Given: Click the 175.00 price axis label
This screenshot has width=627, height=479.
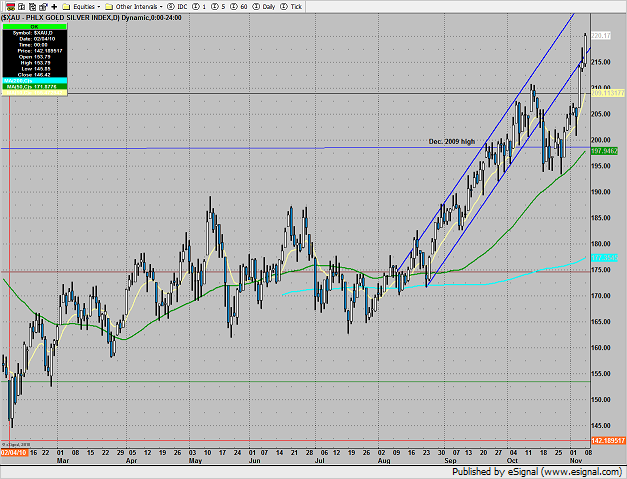Looking at the screenshot, I should coord(601,269).
